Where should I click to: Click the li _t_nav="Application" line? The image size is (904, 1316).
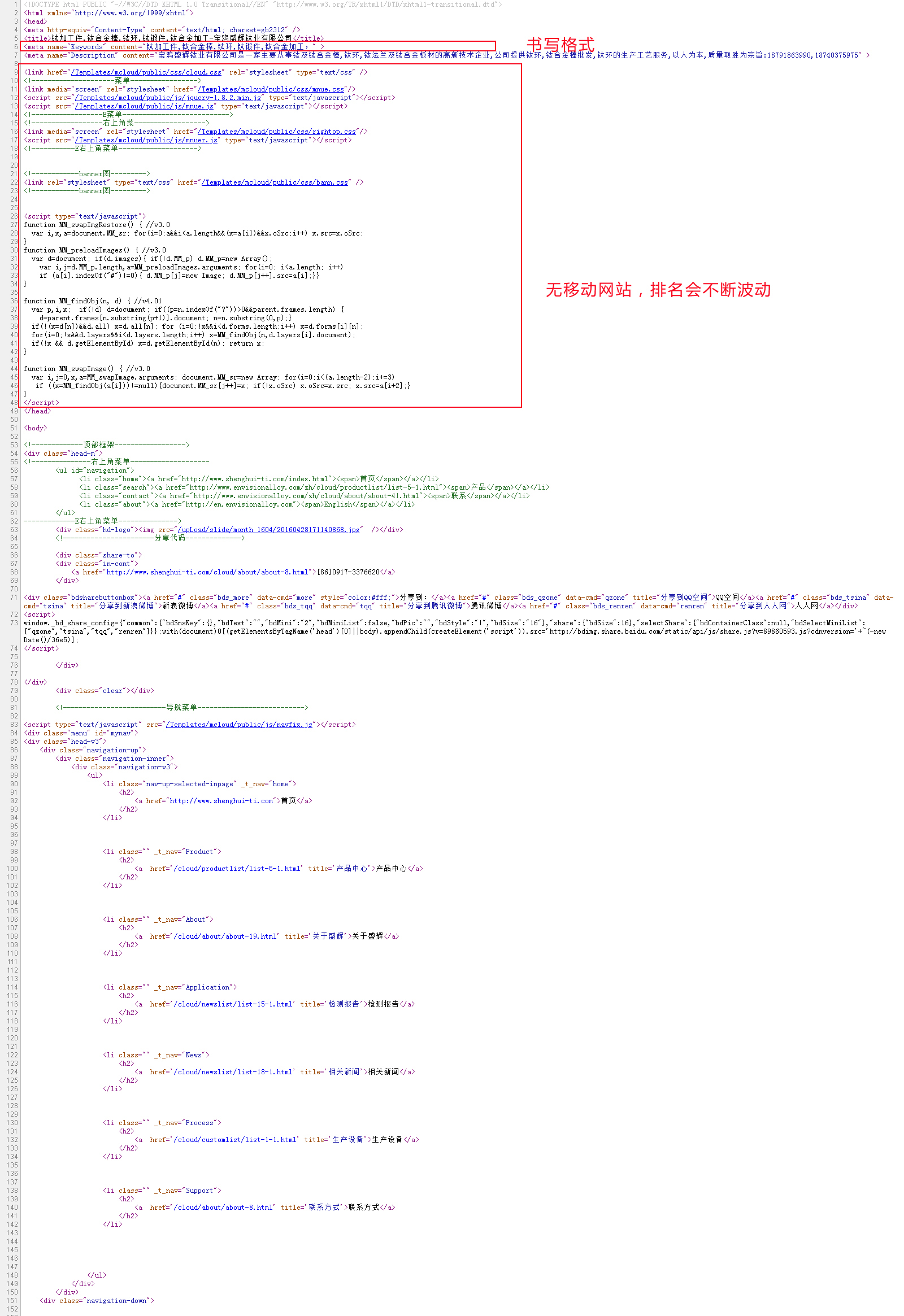(170, 988)
